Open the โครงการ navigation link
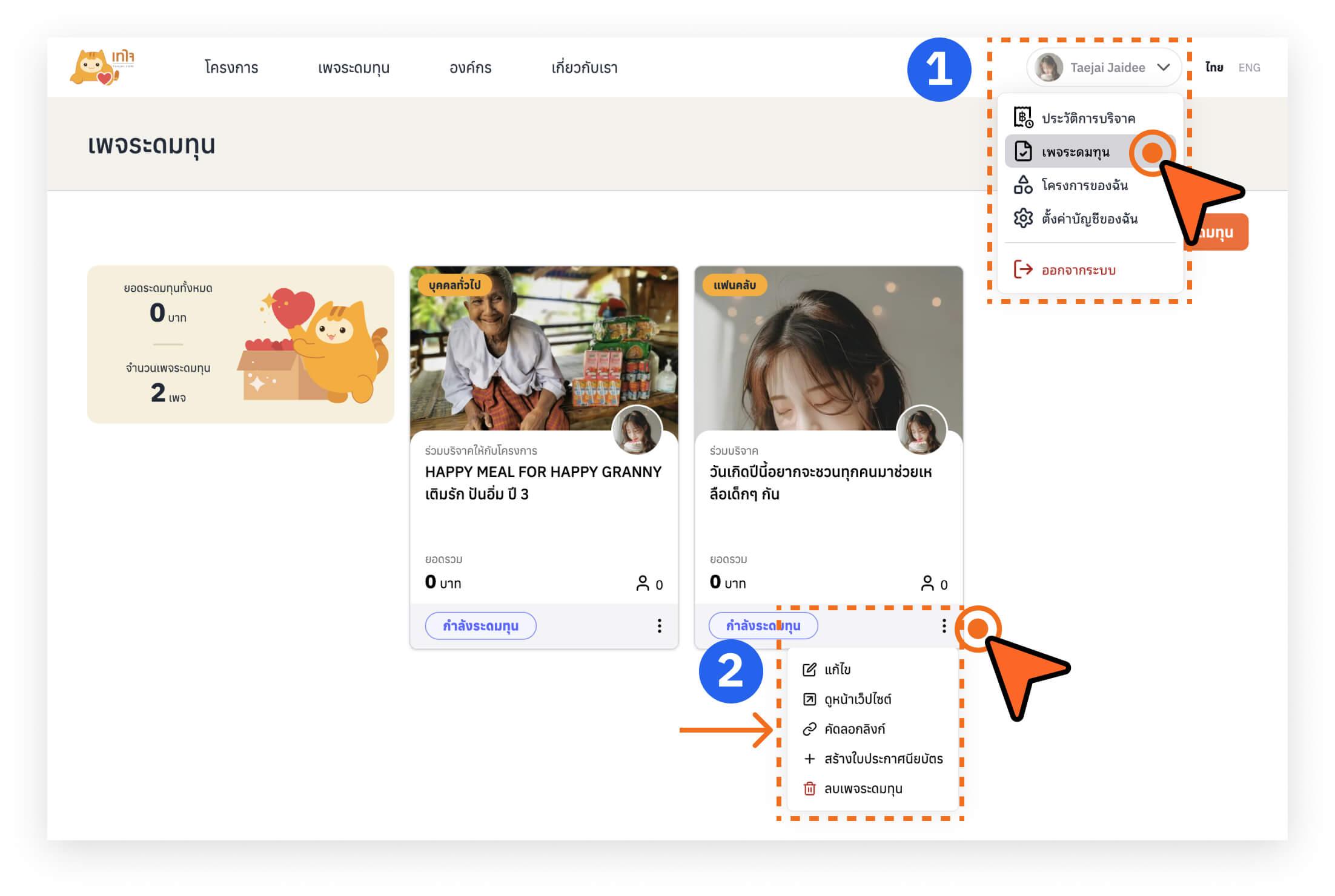The height and width of the screenshot is (896, 1335). [x=231, y=67]
